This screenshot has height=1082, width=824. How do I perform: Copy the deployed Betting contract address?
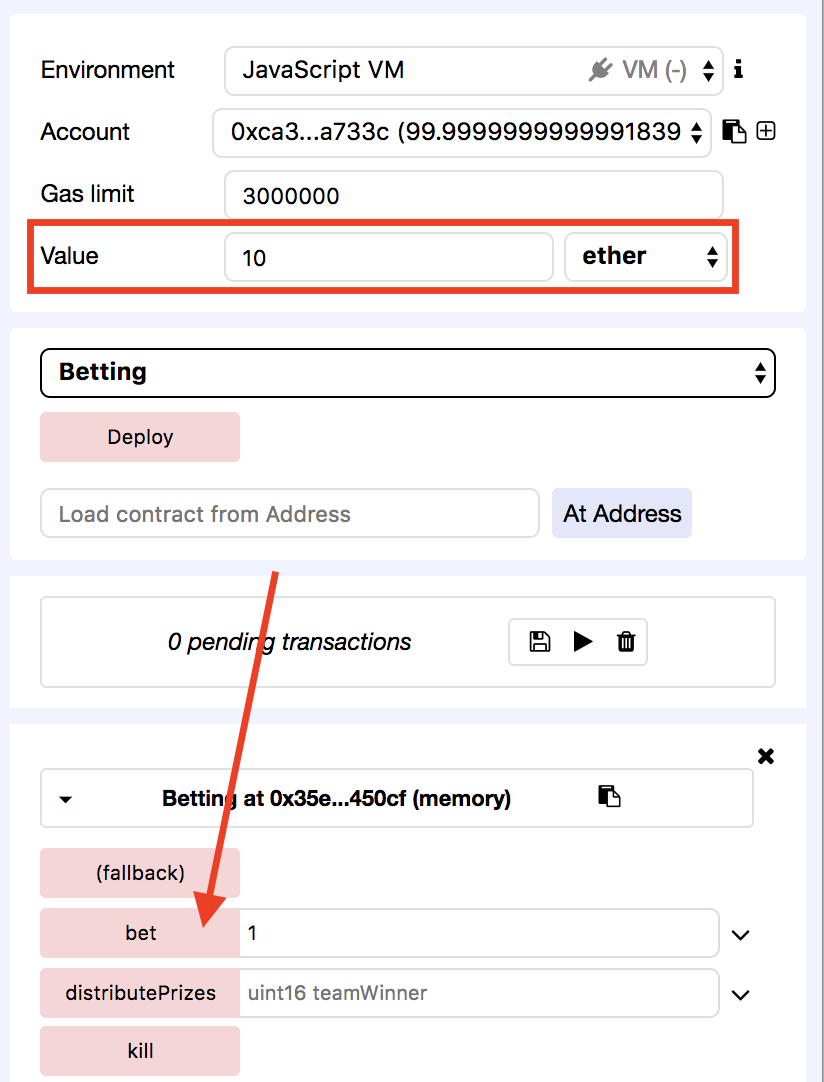pos(609,796)
